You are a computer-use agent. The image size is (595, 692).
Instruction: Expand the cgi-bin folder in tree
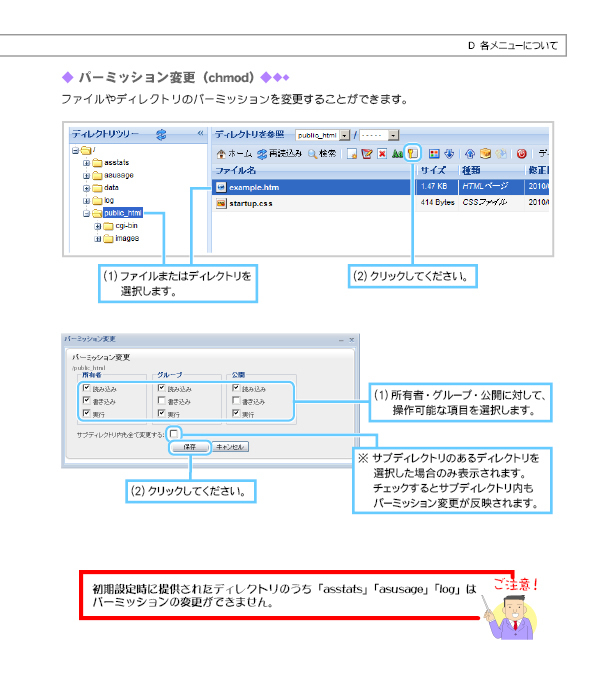tap(98, 226)
